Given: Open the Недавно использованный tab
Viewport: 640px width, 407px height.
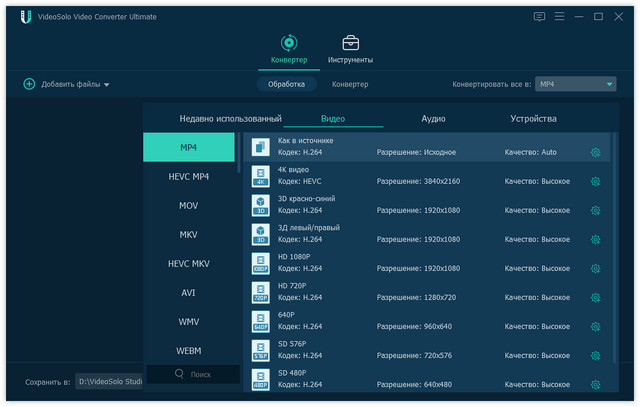Looking at the screenshot, I should click(x=230, y=119).
